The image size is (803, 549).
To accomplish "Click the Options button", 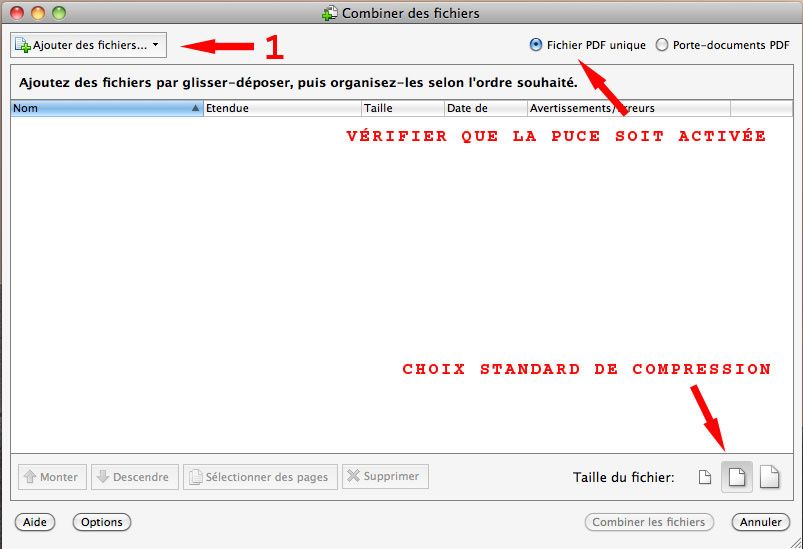I will [x=102, y=522].
